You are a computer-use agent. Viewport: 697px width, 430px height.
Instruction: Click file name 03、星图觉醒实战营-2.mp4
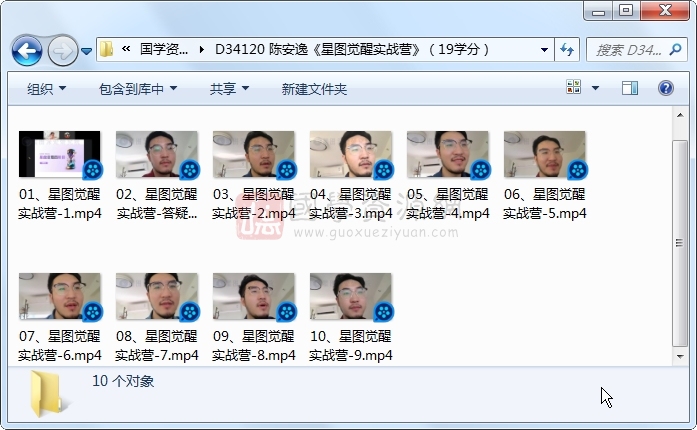coord(254,204)
